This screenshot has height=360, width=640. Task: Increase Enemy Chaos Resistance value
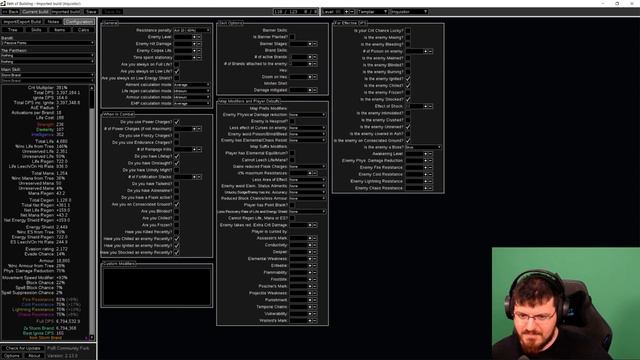pos(425,189)
